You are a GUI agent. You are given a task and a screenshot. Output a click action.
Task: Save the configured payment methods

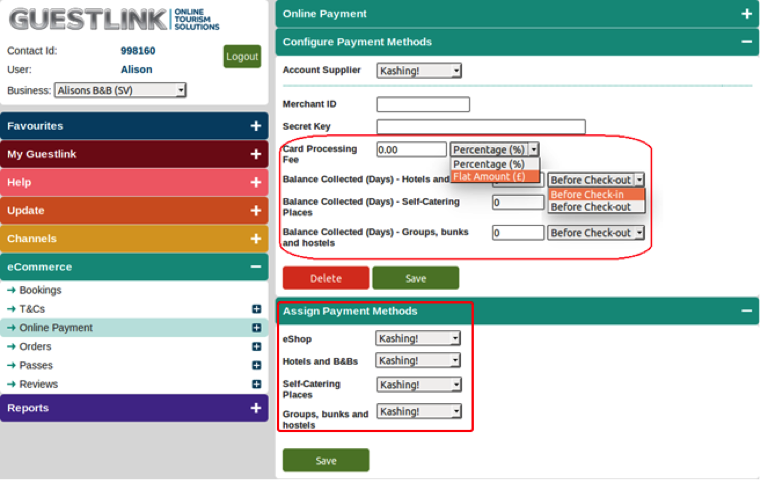point(415,278)
